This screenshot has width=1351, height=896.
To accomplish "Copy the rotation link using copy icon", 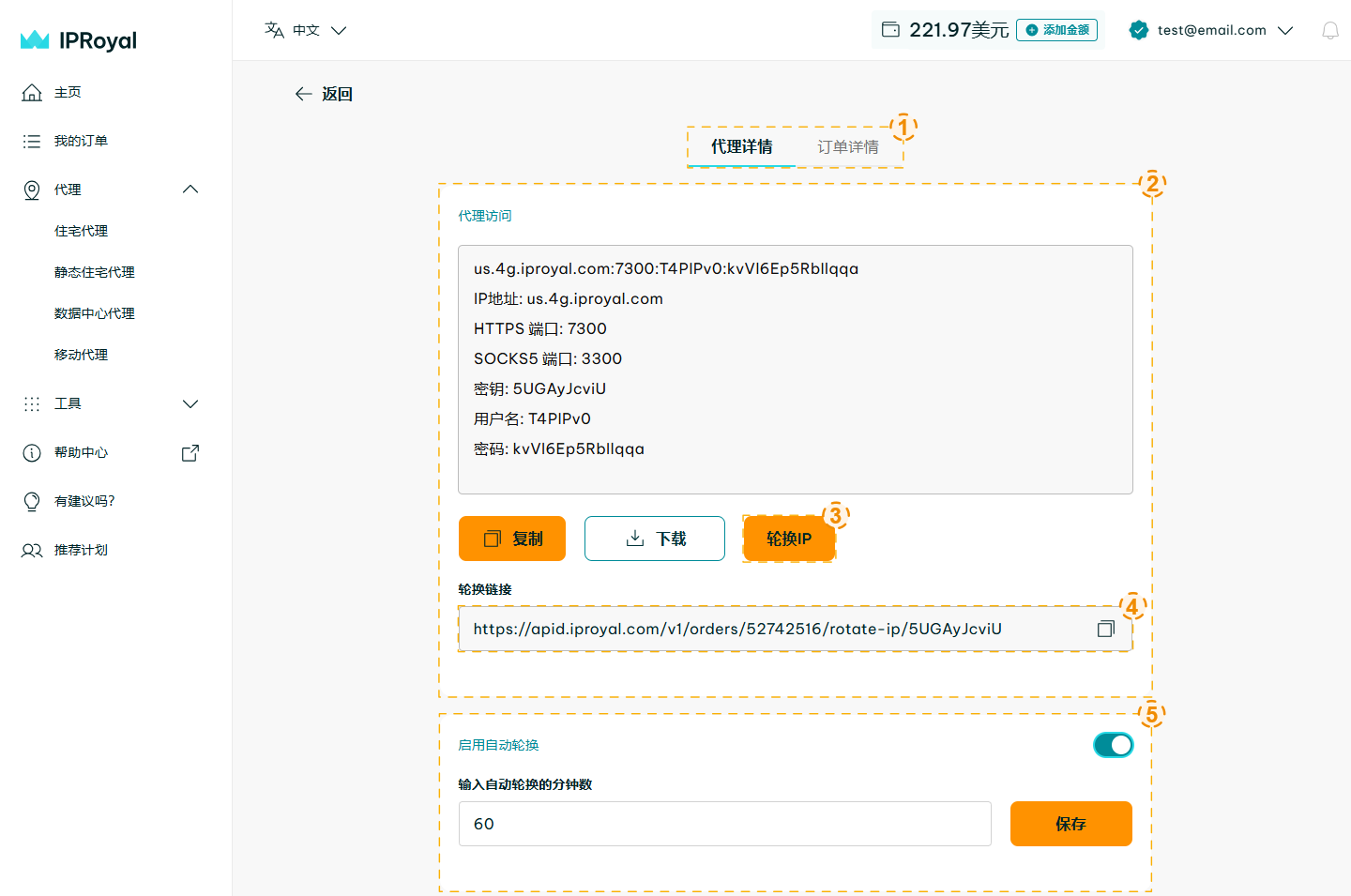I will 1105,629.
